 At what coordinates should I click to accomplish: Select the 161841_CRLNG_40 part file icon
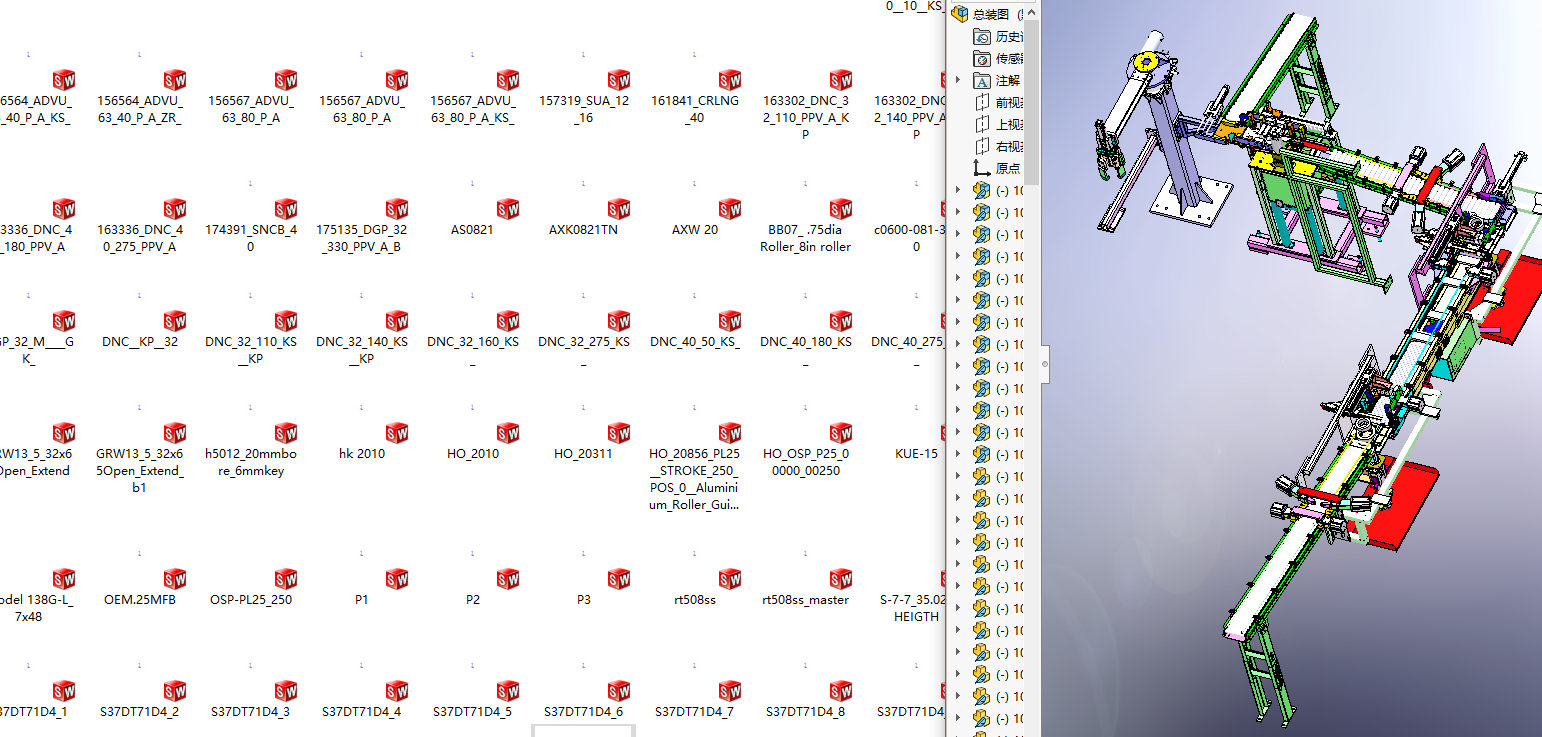(730, 80)
